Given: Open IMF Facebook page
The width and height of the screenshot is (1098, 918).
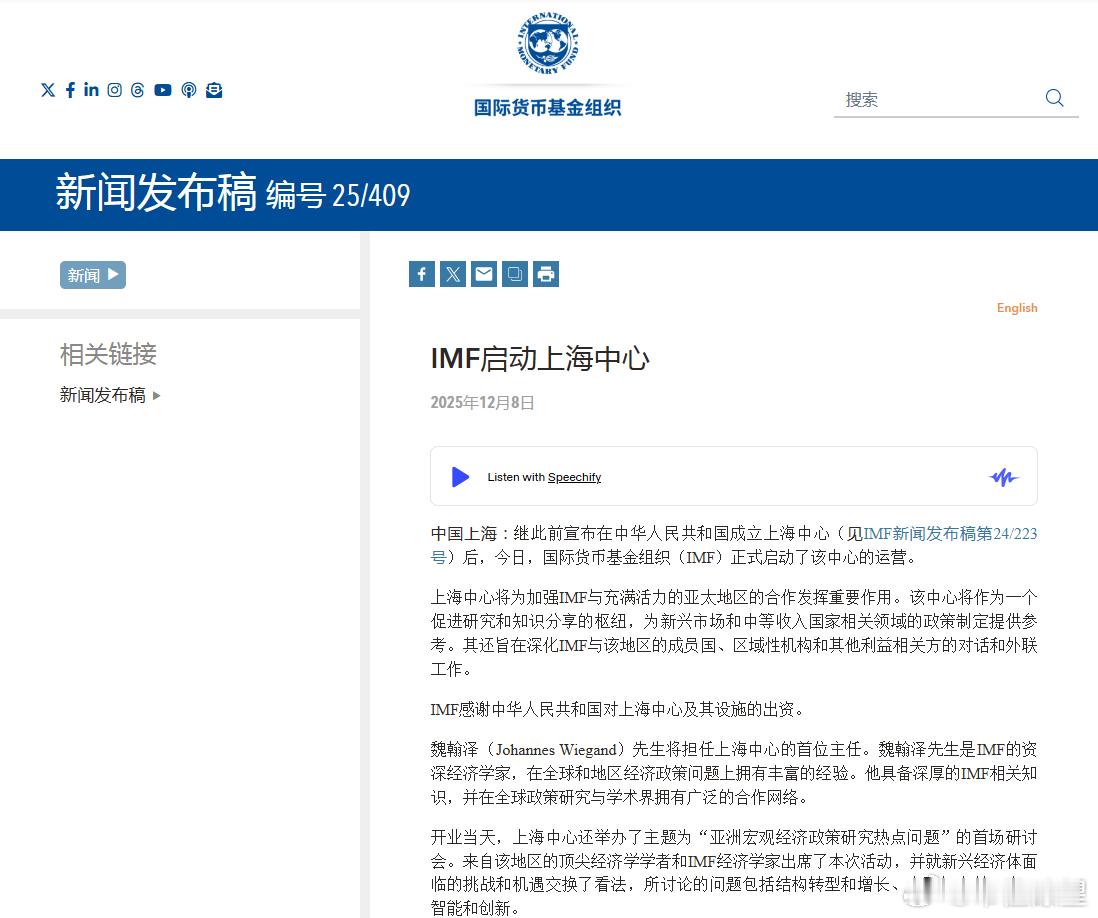Looking at the screenshot, I should pos(70,90).
